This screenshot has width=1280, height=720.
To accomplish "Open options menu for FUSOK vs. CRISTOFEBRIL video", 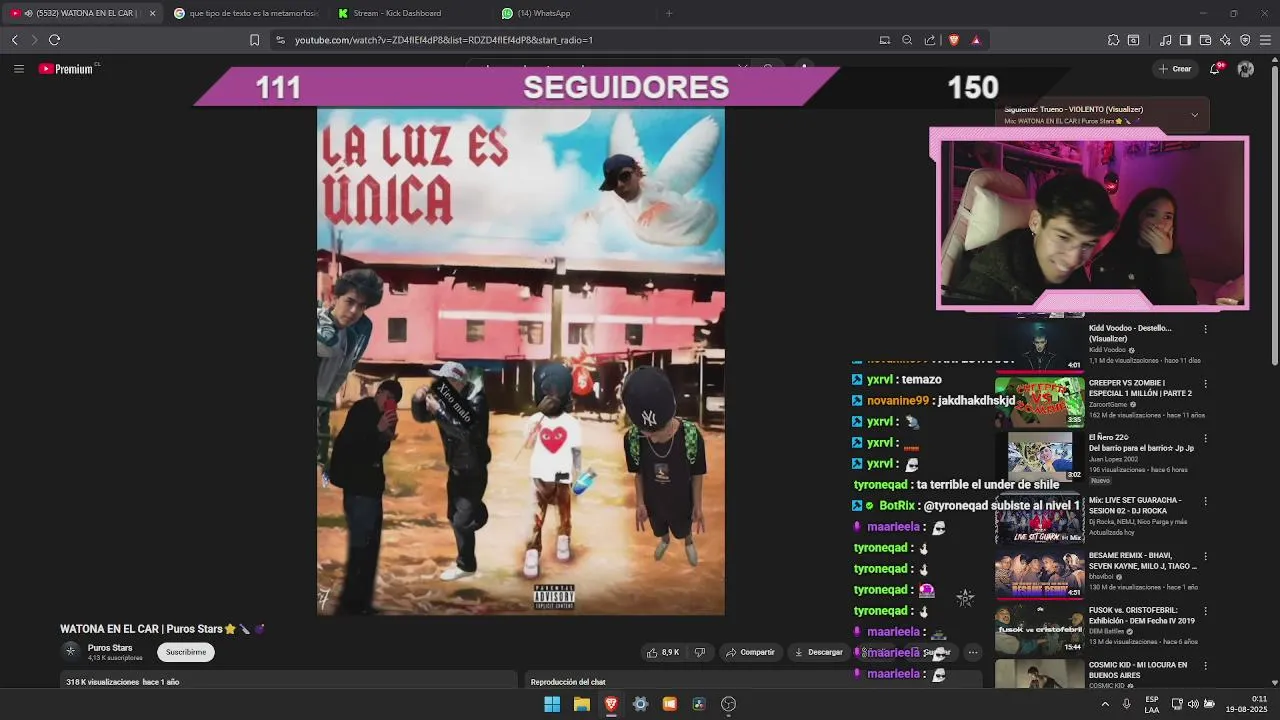I will pyautogui.click(x=1205, y=611).
